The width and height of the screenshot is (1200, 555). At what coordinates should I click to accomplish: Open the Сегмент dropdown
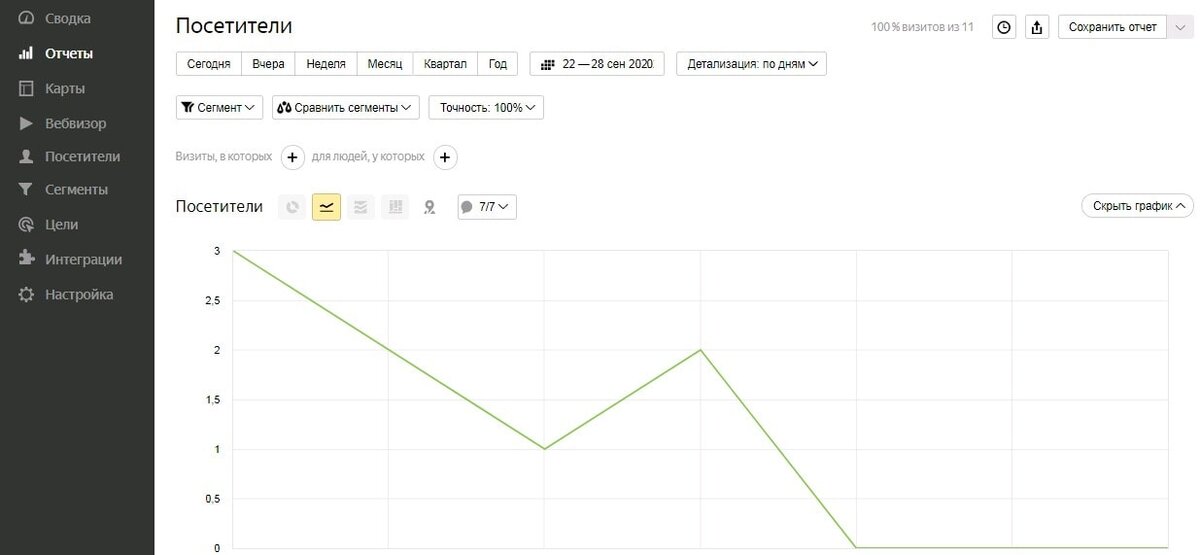coord(219,107)
